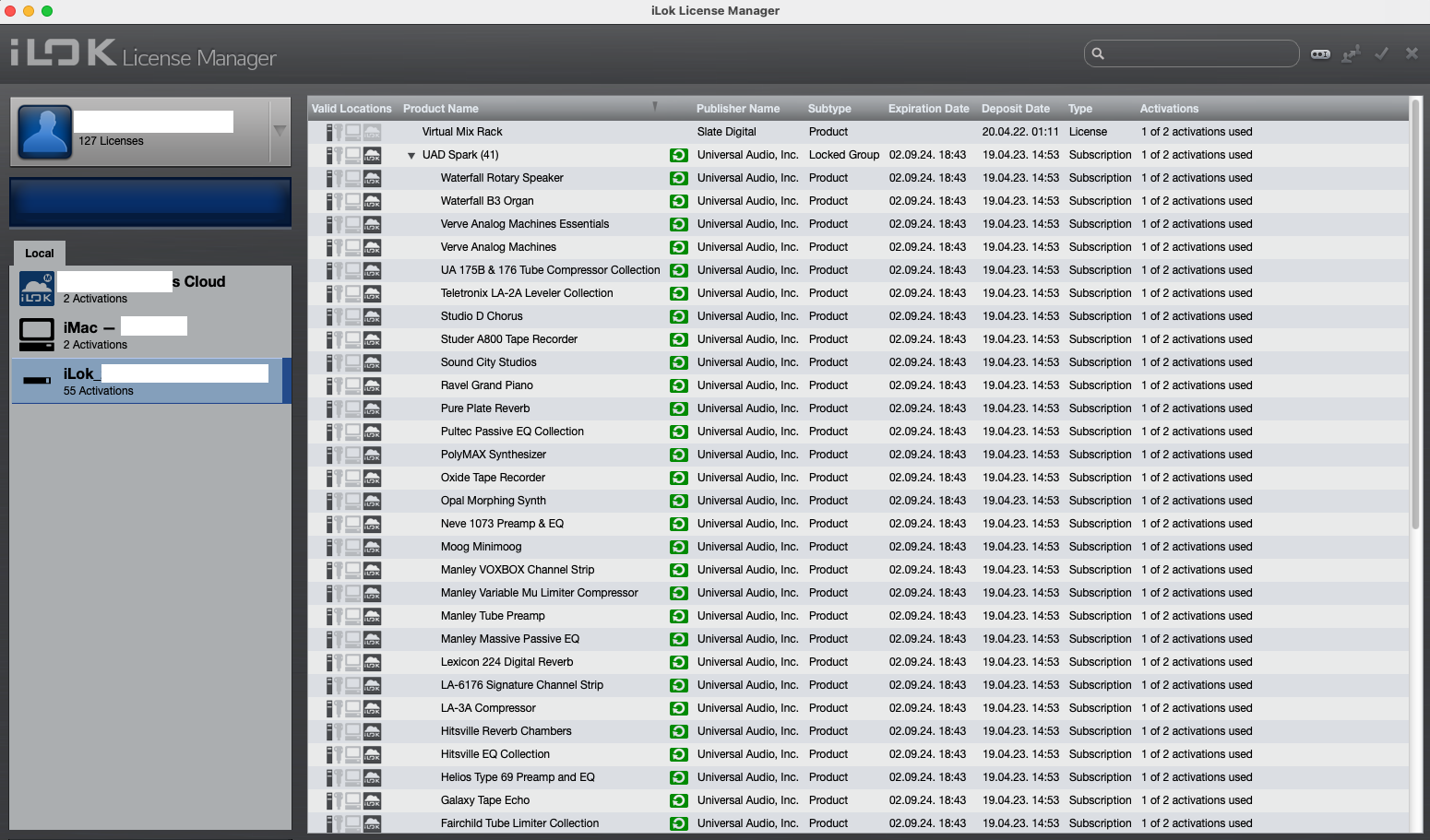Click the License type cell for Virtual Mix Rack
Viewport: 1430px width, 840px height.
click(1088, 132)
